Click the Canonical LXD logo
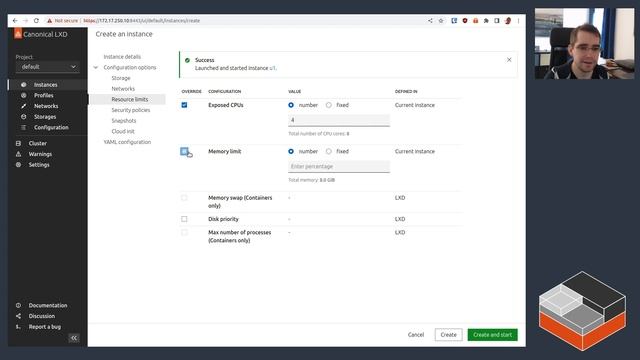This screenshot has height=360, width=640. (18, 34)
